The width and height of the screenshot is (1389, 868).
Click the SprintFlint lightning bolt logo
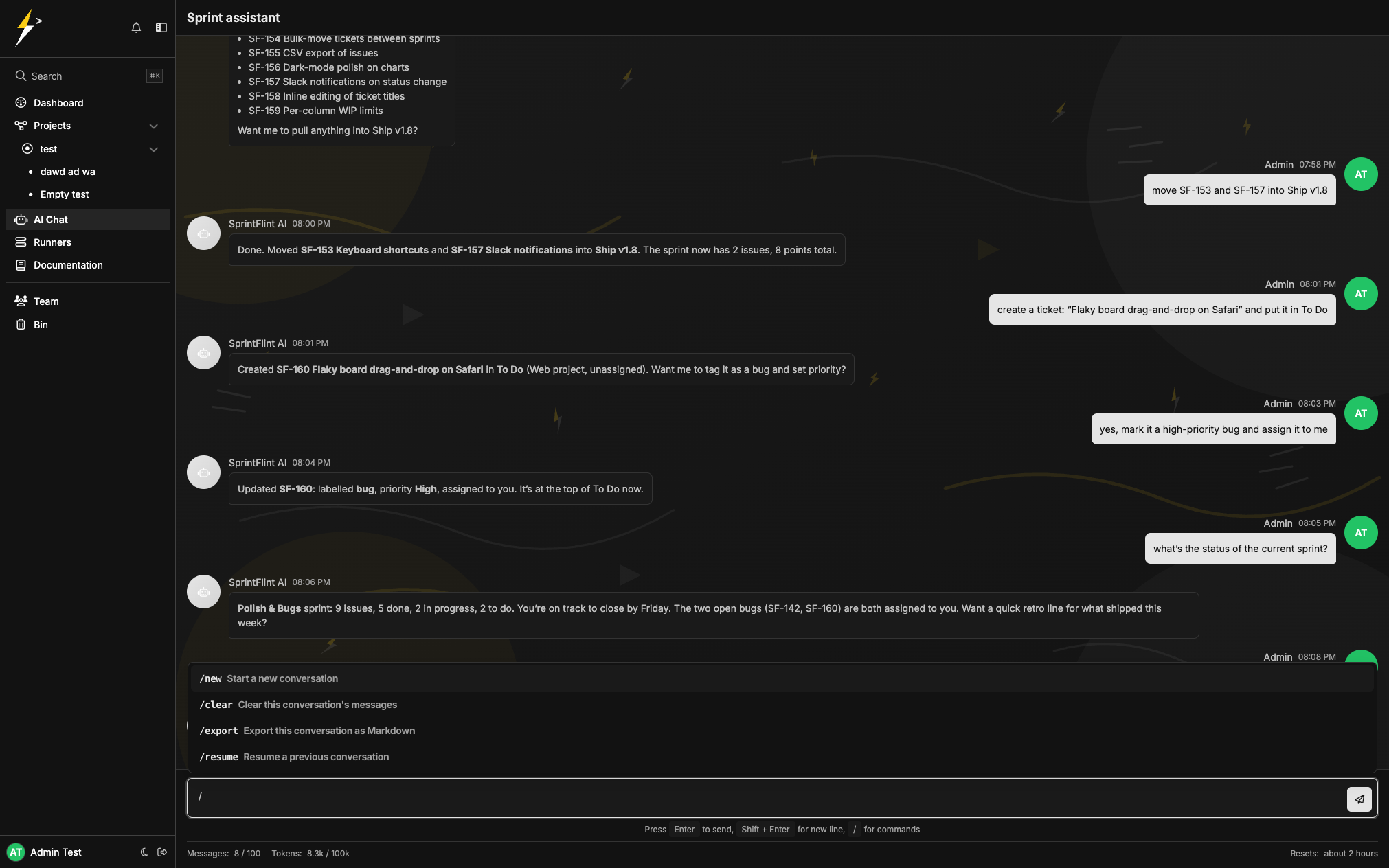27,27
